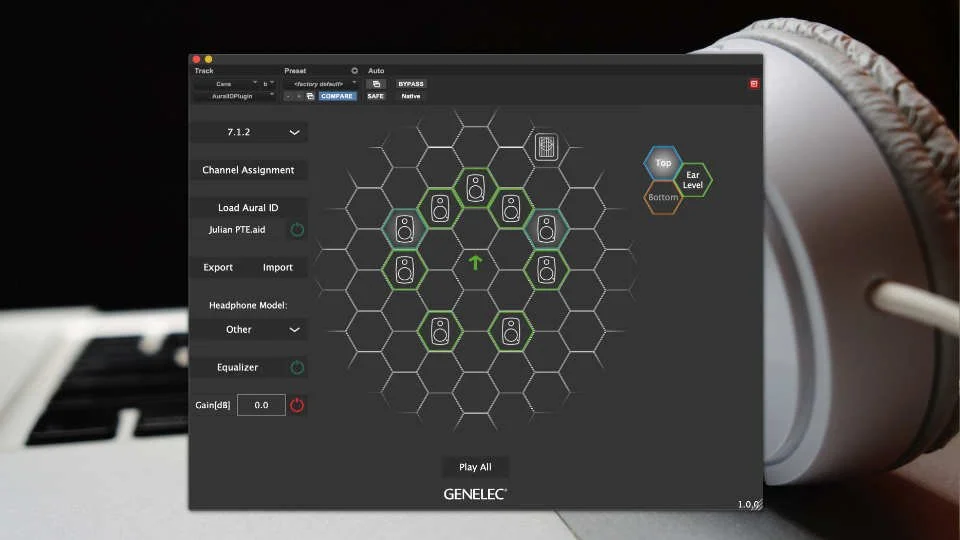Image resolution: width=960 pixels, height=540 pixels.
Task: Switch to the Ear Level layer hexagon
Action: [x=692, y=180]
